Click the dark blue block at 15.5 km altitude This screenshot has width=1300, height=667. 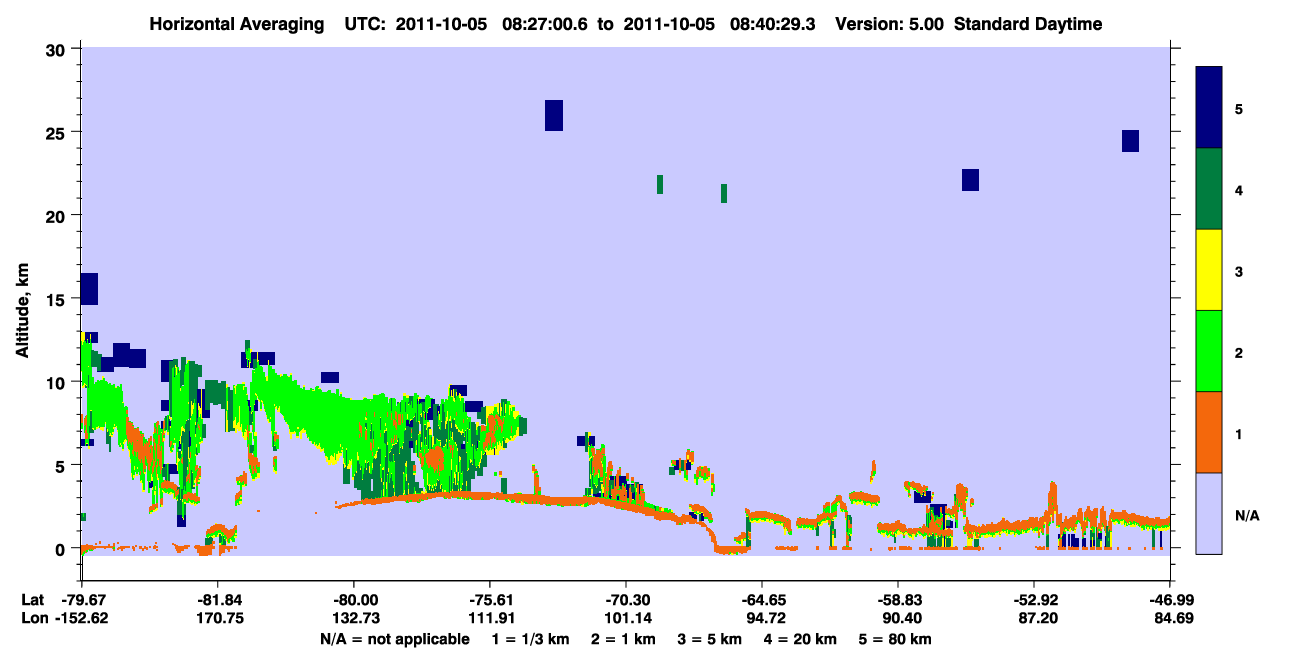pyautogui.click(x=89, y=289)
